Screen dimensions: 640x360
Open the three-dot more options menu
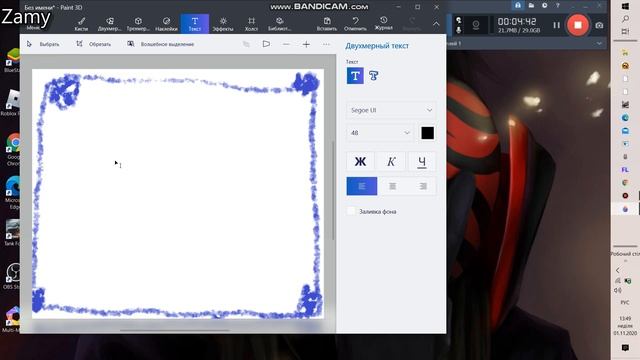pos(326,44)
